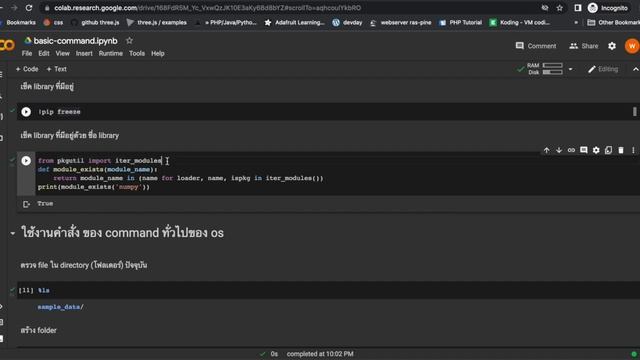
Task: Open the Editing mode dropdown
Action: [x=603, y=69]
